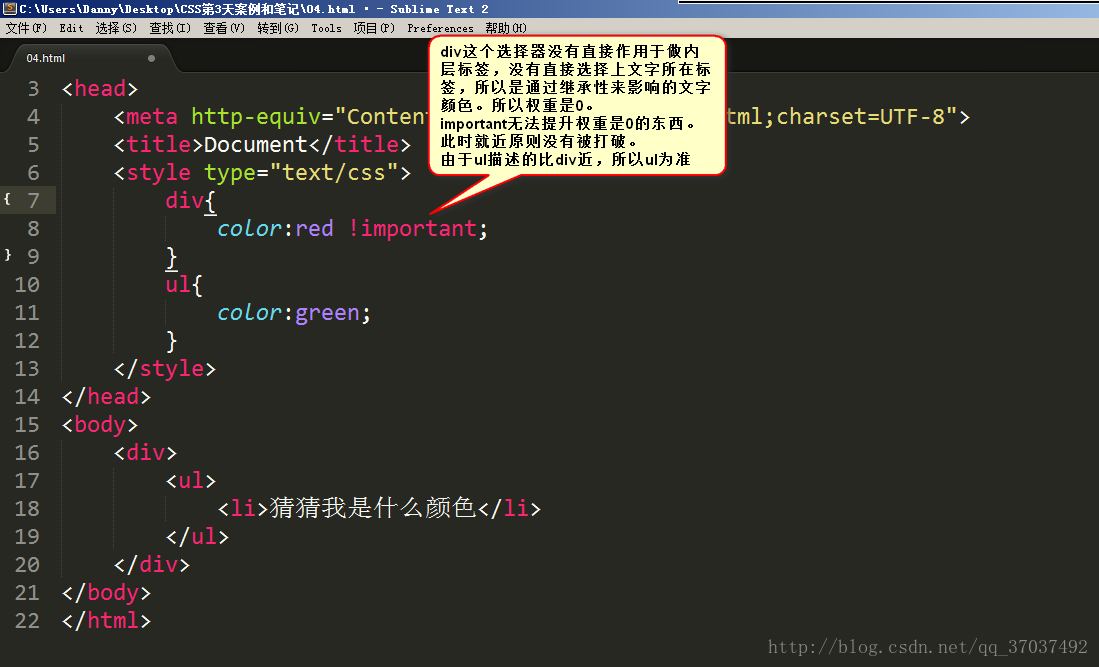The height and width of the screenshot is (667, 1099).
Task: Click the closing bracket marker beside line 9
Action: click(8, 254)
